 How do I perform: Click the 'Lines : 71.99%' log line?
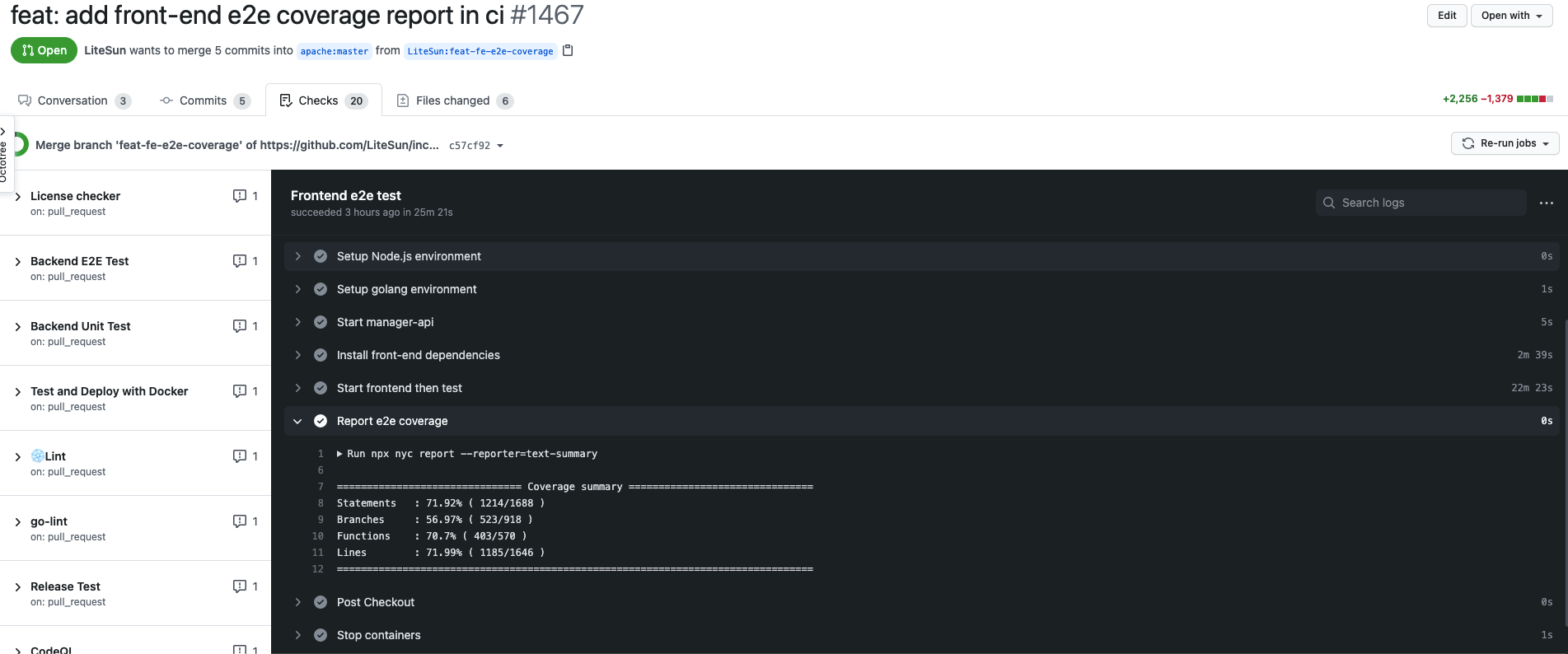coord(441,553)
